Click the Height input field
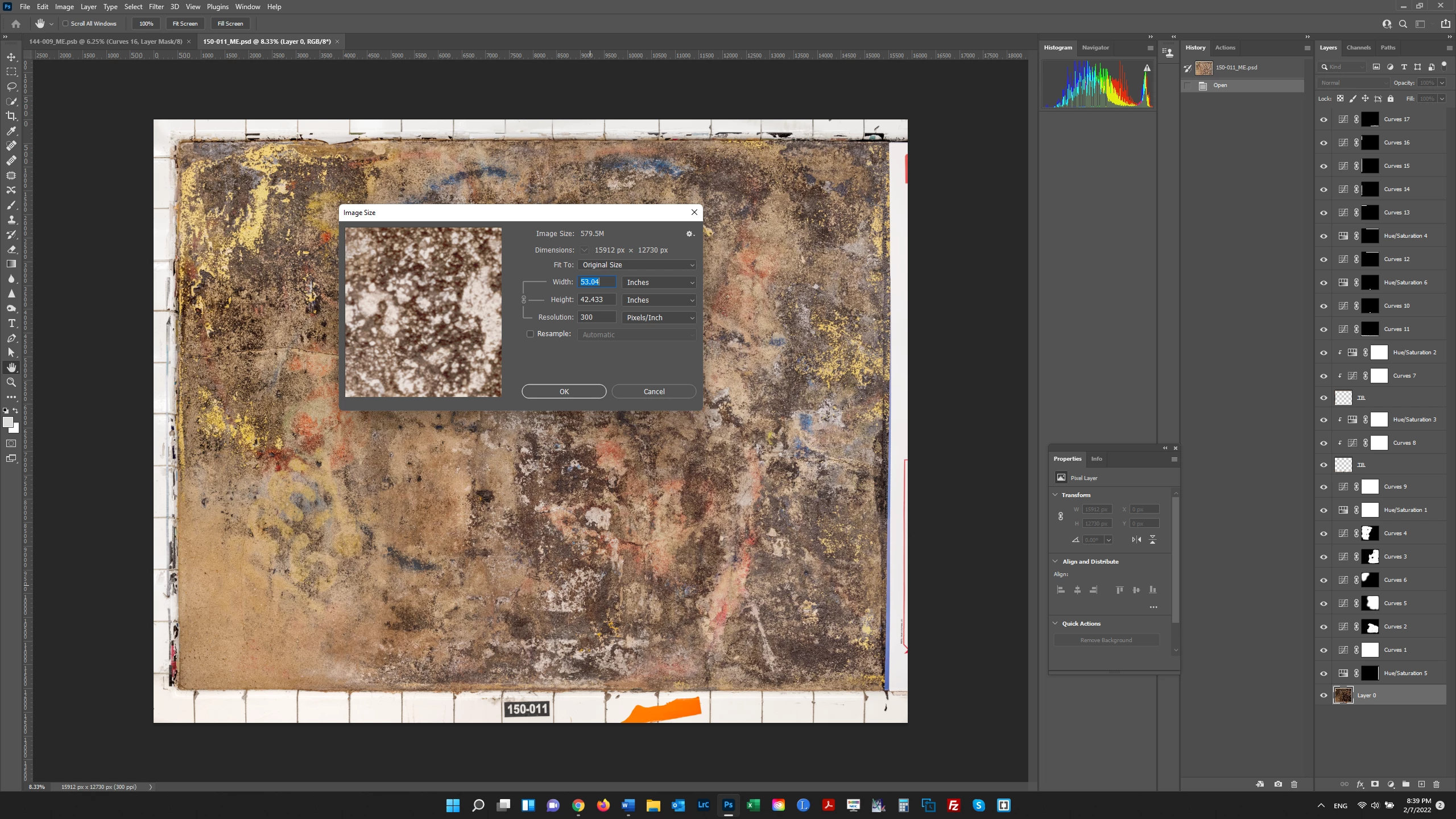 [x=596, y=300]
